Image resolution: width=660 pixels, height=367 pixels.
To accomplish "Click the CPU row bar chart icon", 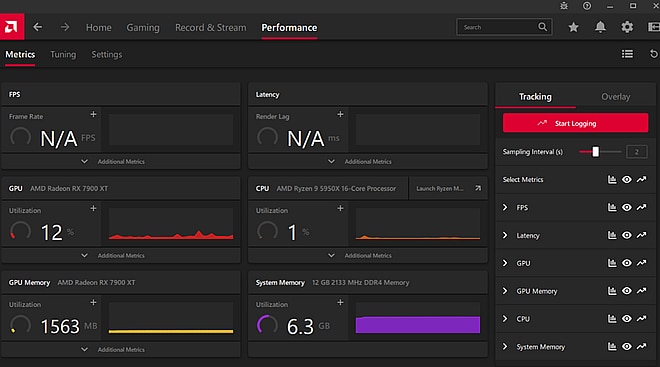I will [x=612, y=319].
